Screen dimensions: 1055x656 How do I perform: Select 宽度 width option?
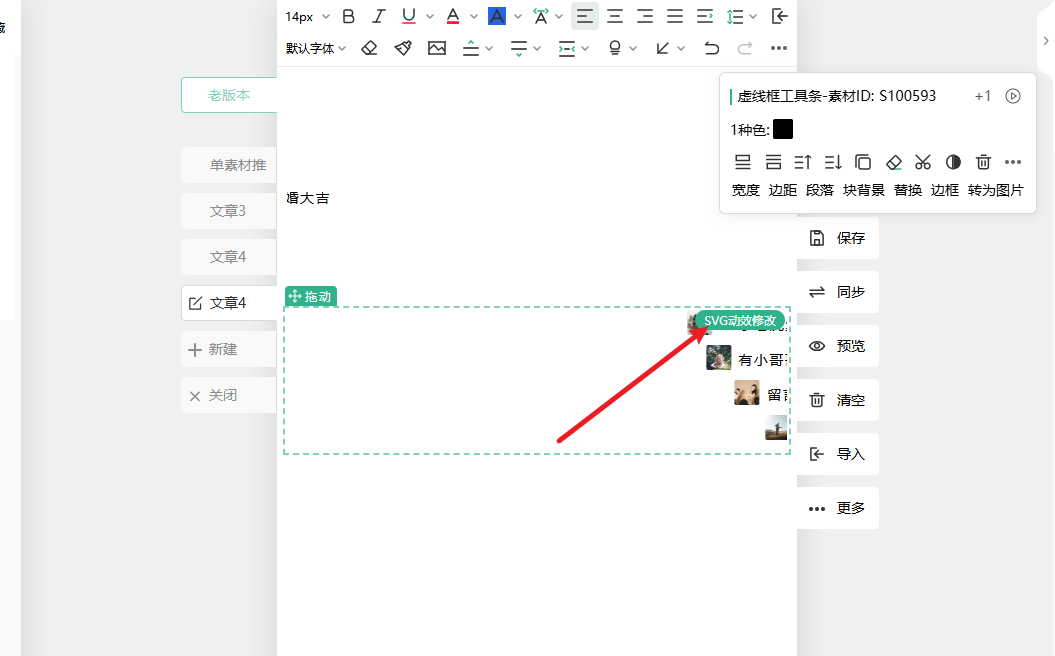[745, 190]
